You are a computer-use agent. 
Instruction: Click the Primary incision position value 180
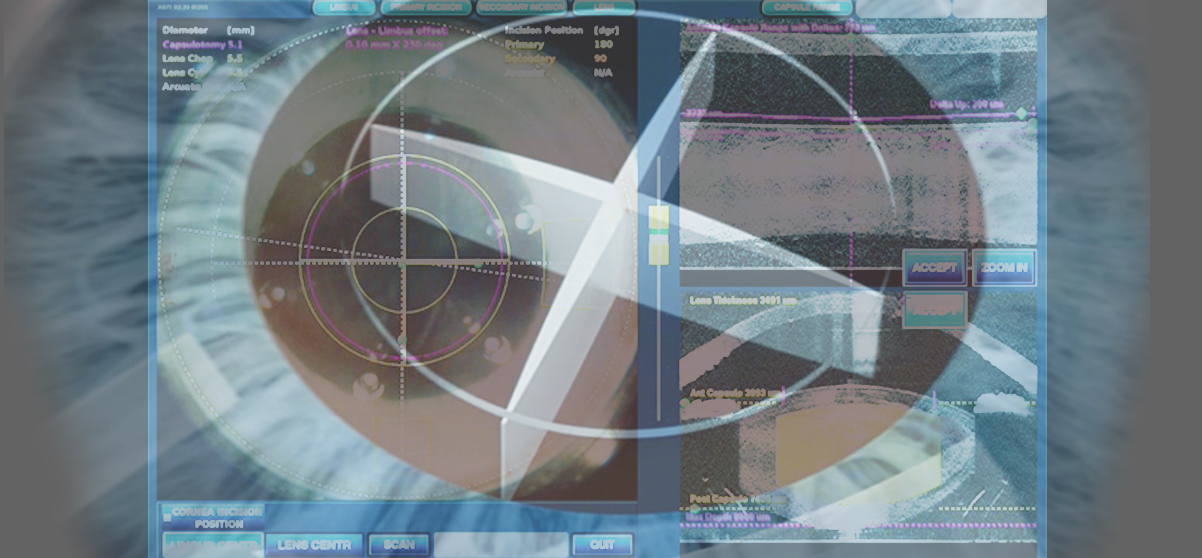[x=603, y=45]
